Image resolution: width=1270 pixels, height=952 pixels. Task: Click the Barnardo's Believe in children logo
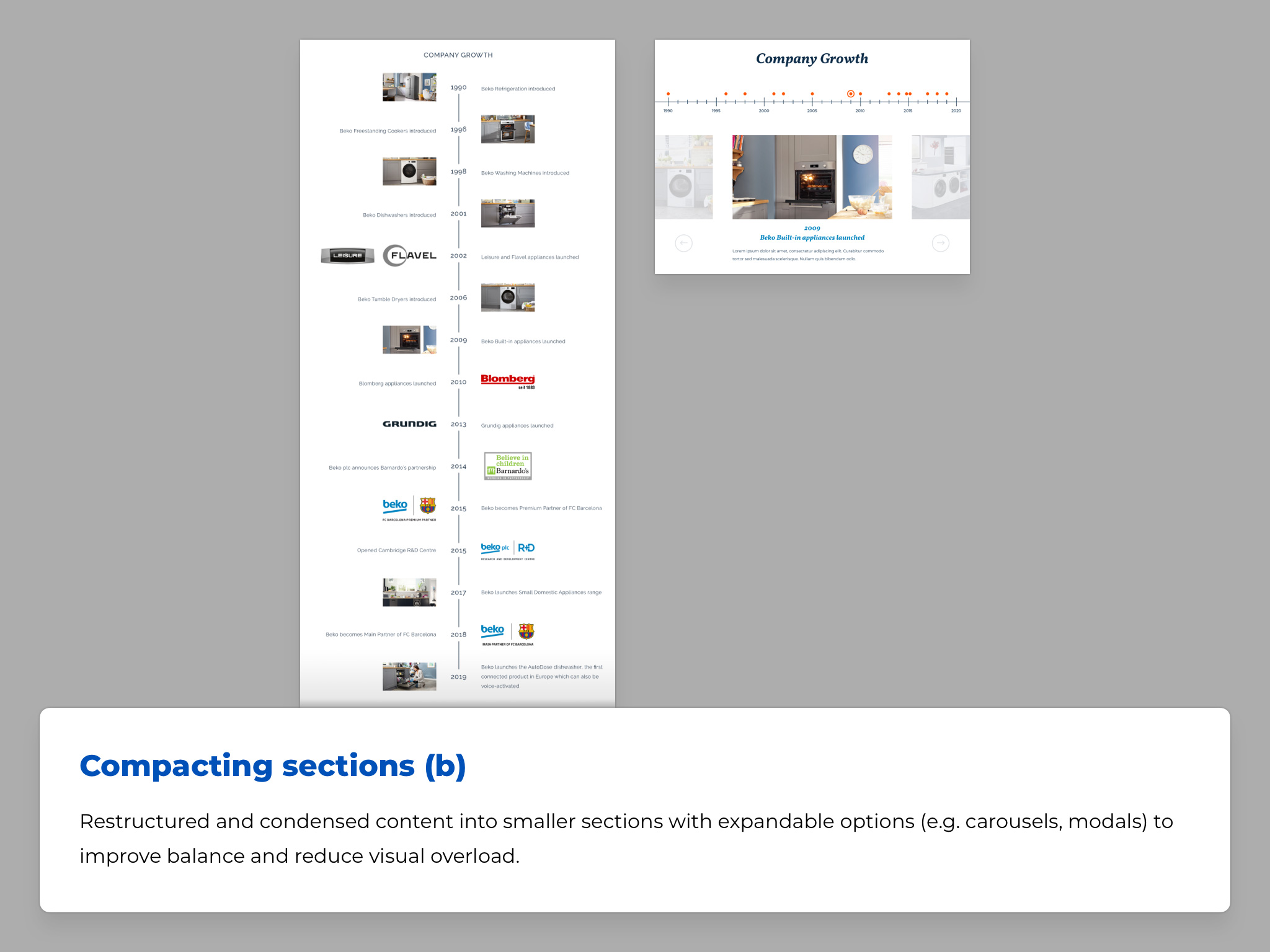[x=508, y=466]
